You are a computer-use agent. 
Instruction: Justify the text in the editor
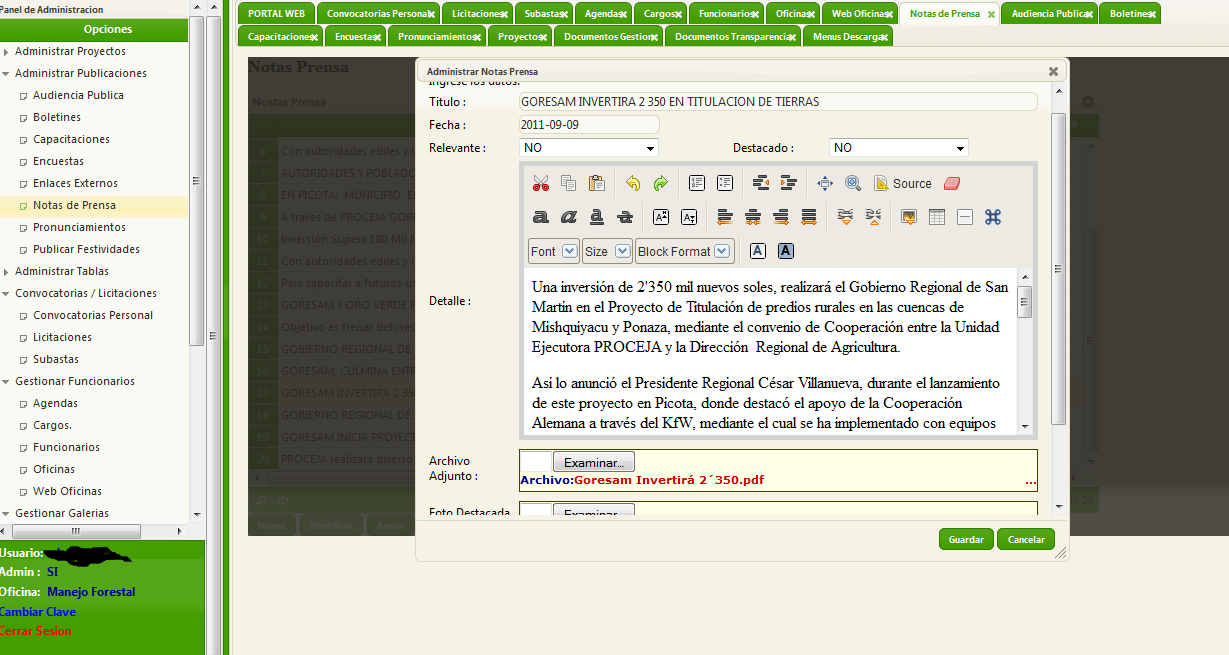coord(809,217)
